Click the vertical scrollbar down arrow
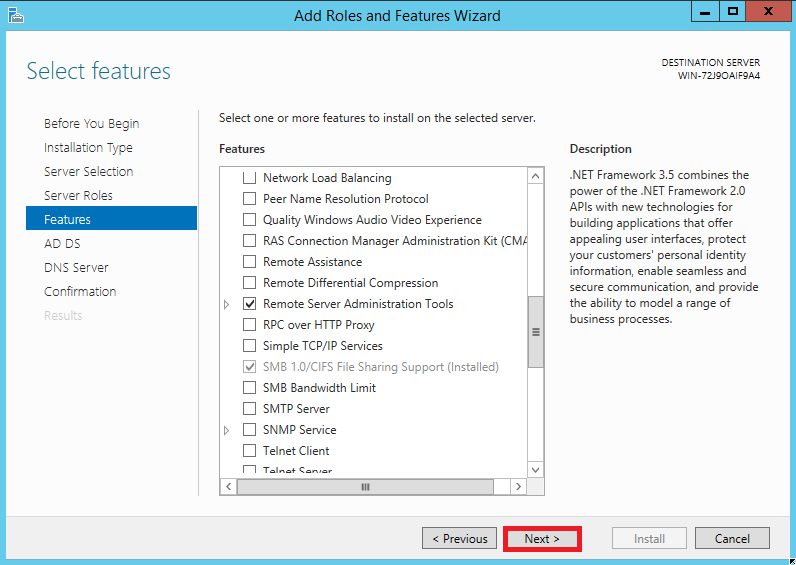The height and width of the screenshot is (565, 796). point(535,470)
